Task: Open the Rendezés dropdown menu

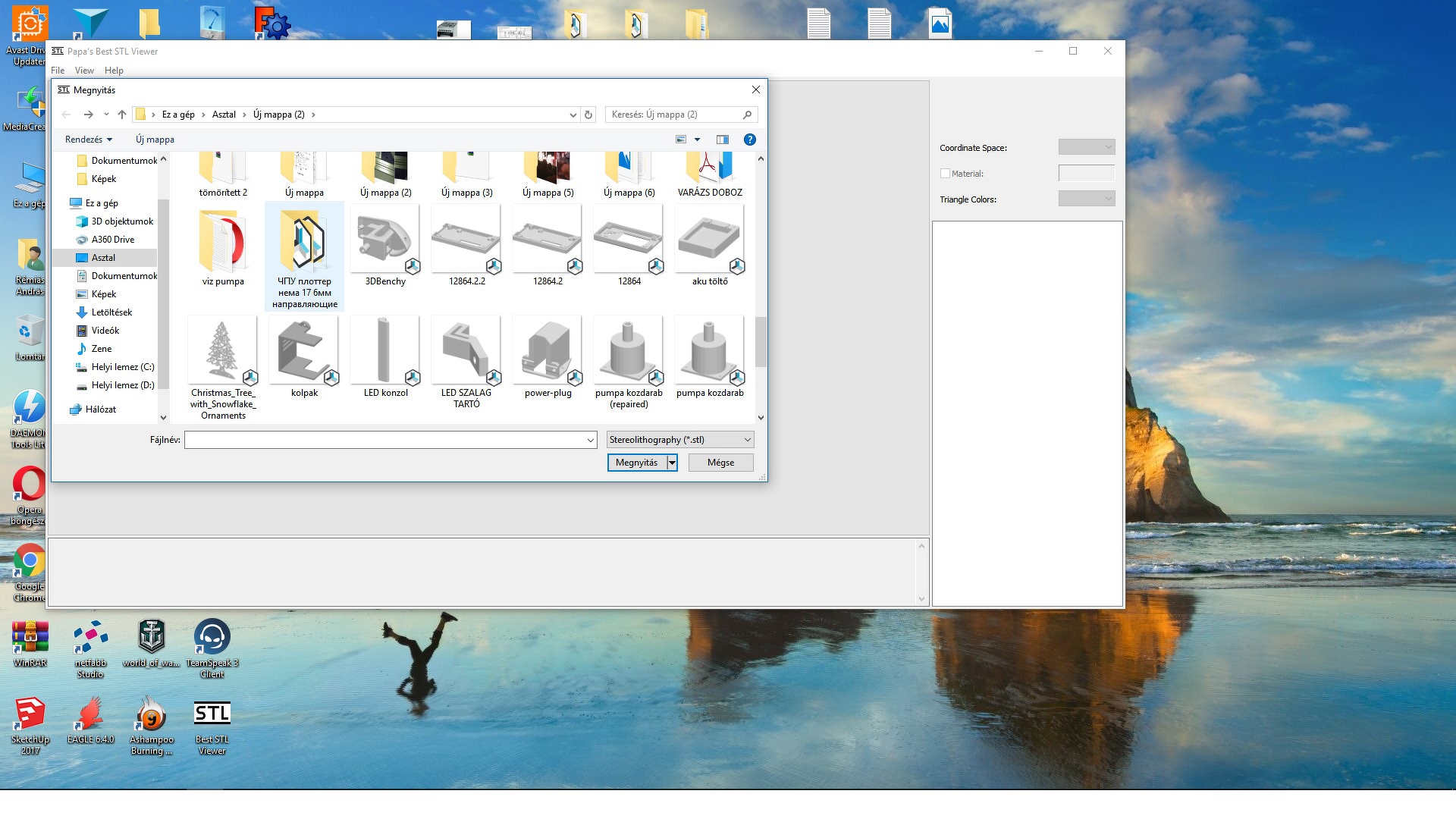Action: point(88,140)
